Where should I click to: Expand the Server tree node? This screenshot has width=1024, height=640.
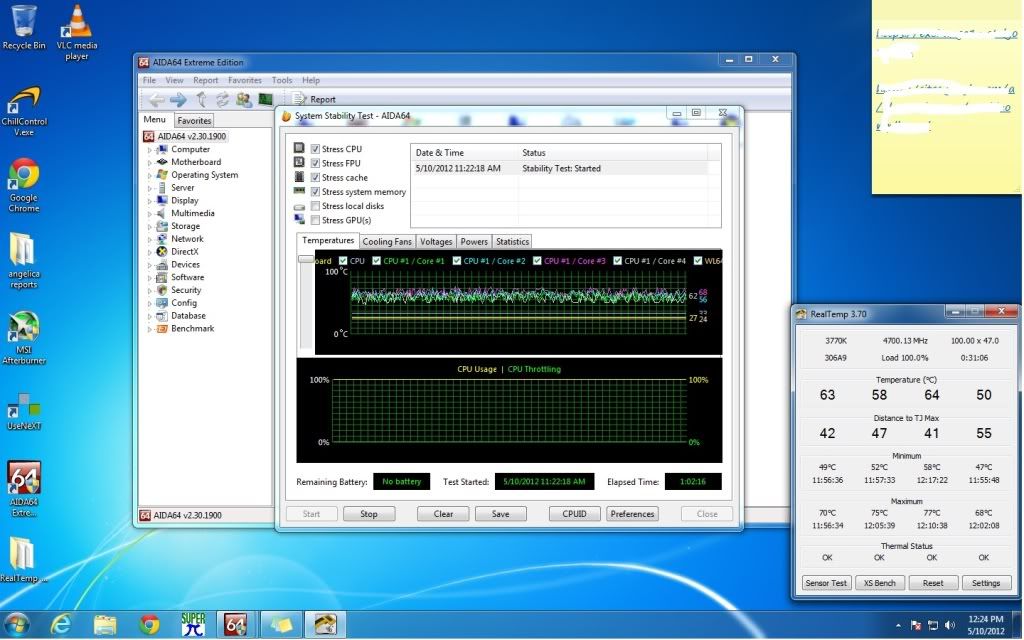150,188
